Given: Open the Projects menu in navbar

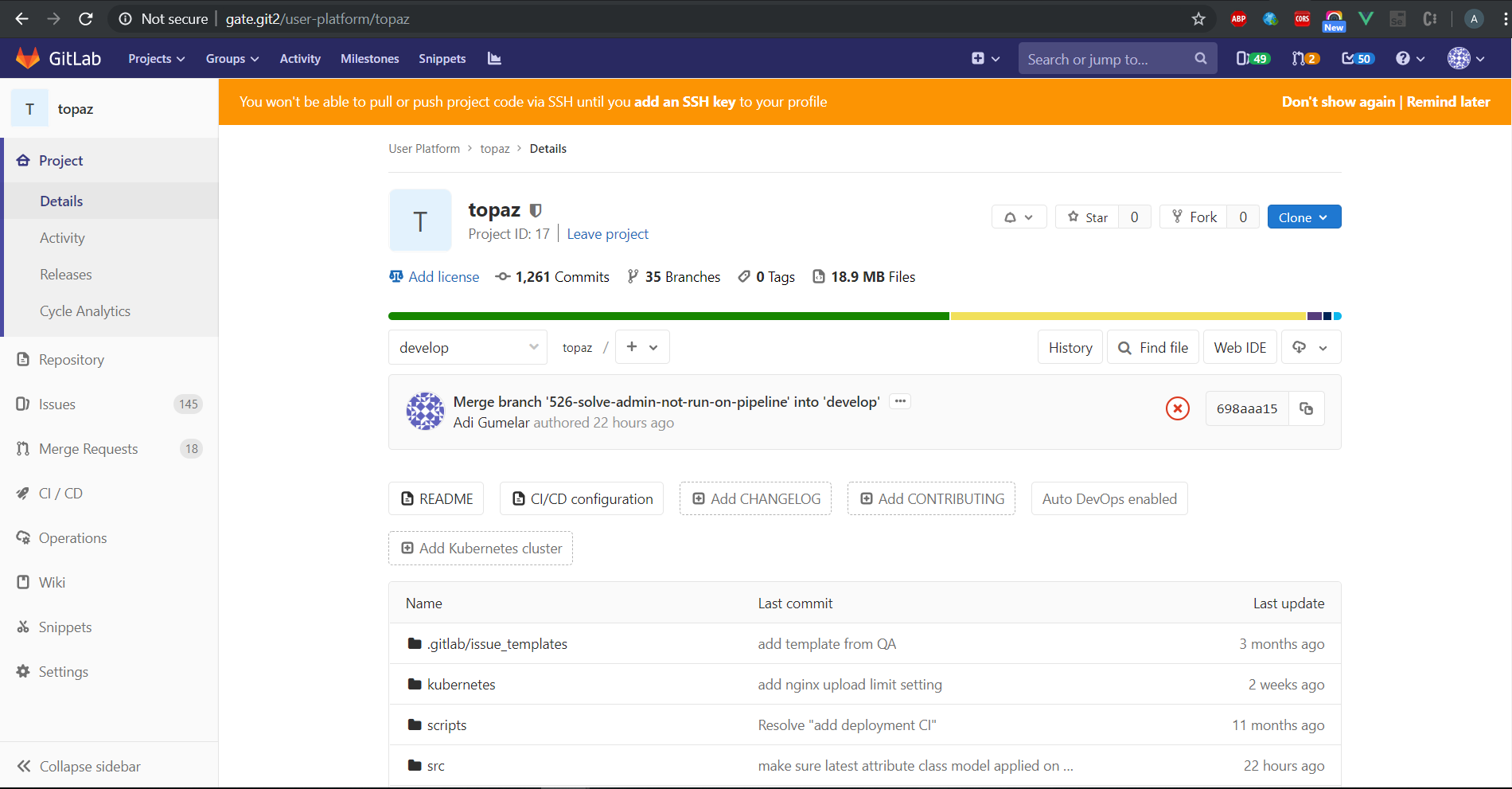Looking at the screenshot, I should coord(156,59).
